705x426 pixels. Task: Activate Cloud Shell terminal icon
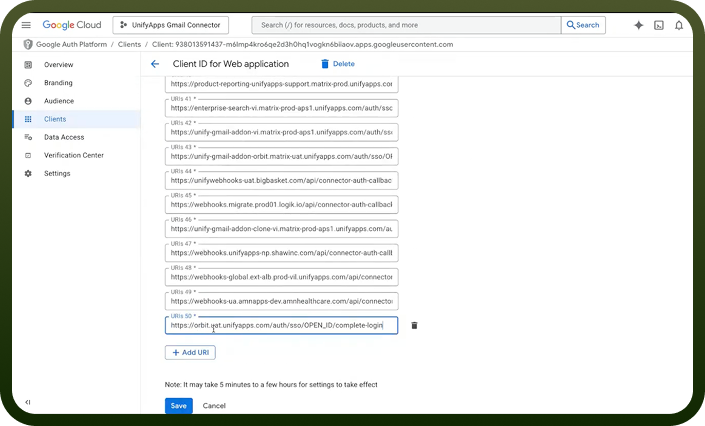pos(659,25)
